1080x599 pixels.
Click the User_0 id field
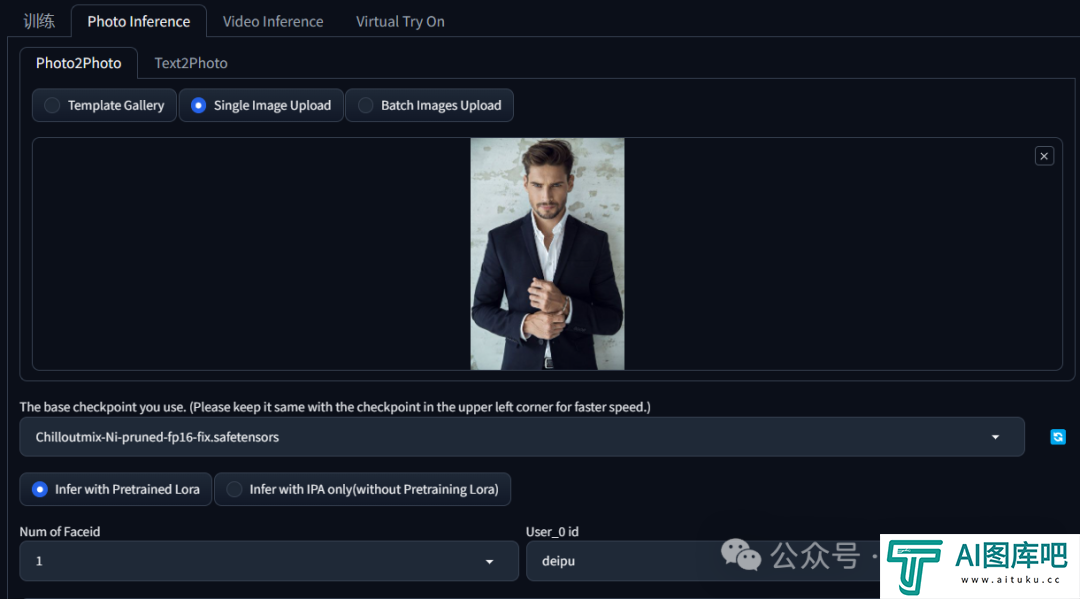click(703, 561)
